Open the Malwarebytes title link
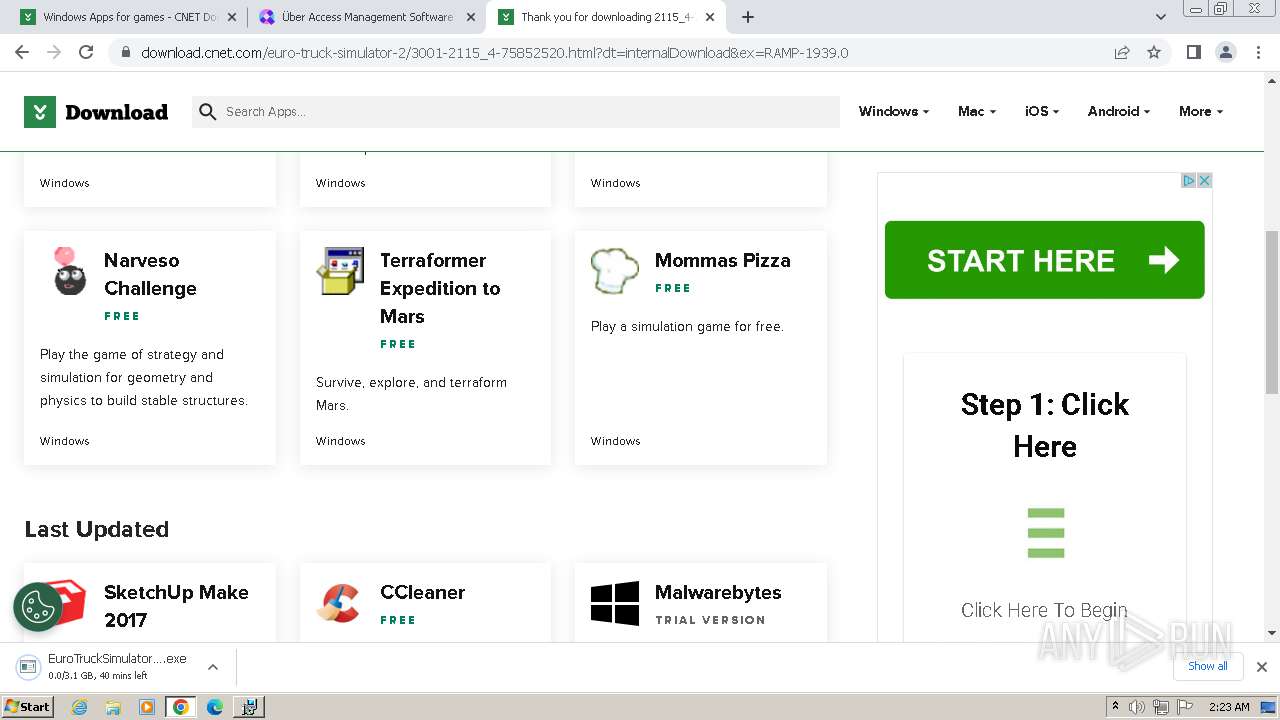The width and height of the screenshot is (1280, 720). point(718,592)
